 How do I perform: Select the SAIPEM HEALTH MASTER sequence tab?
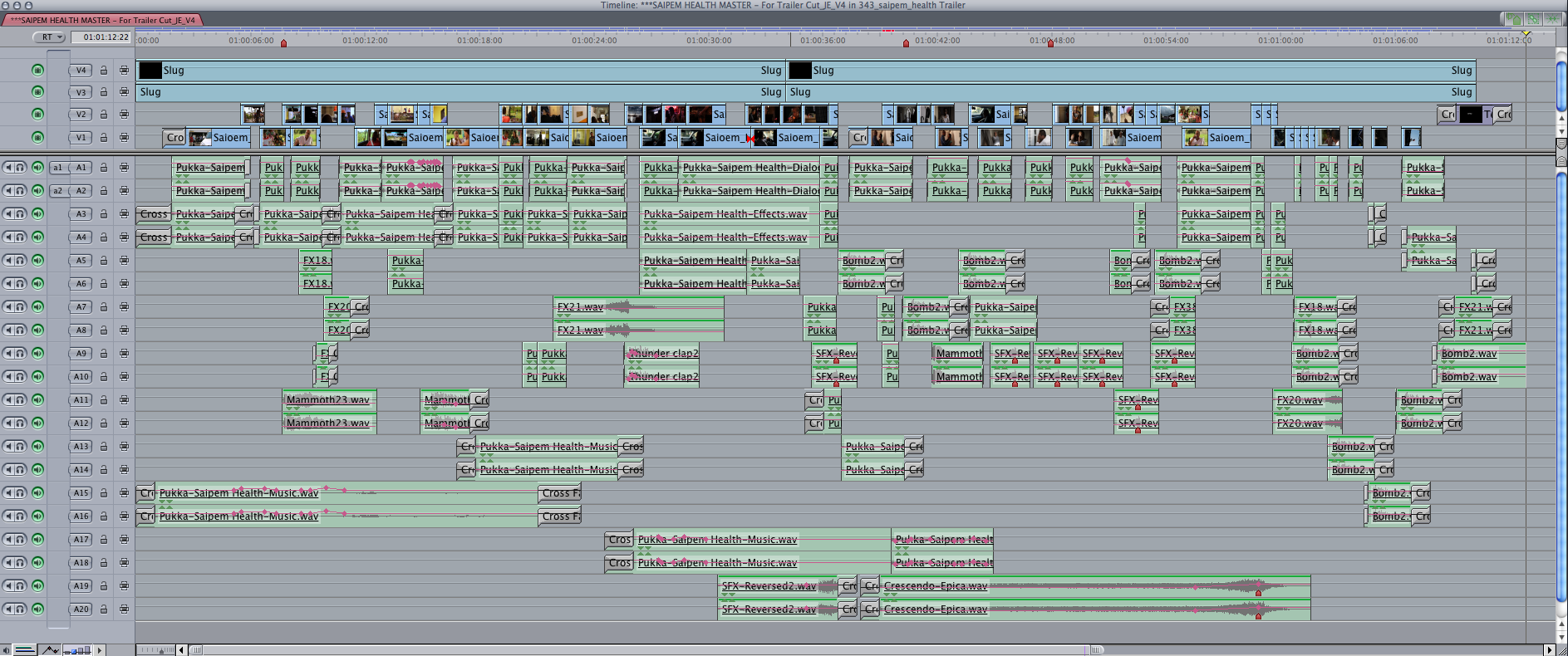click(x=102, y=20)
